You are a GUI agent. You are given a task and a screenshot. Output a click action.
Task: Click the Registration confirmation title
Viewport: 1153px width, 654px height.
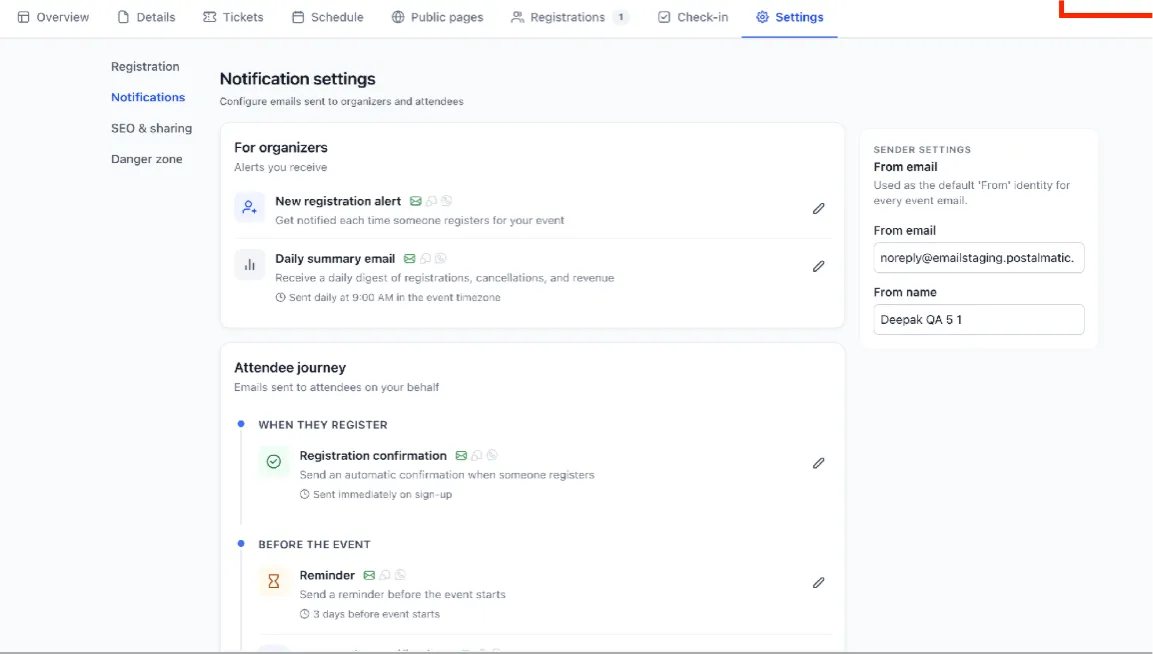pos(373,455)
